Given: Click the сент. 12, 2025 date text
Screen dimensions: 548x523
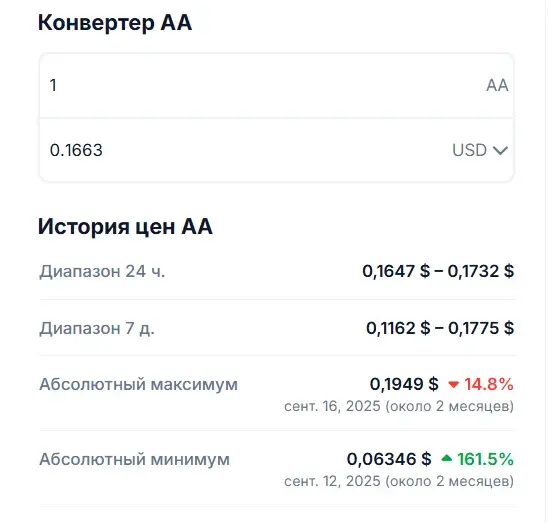Looking at the screenshot, I should click(332, 481).
